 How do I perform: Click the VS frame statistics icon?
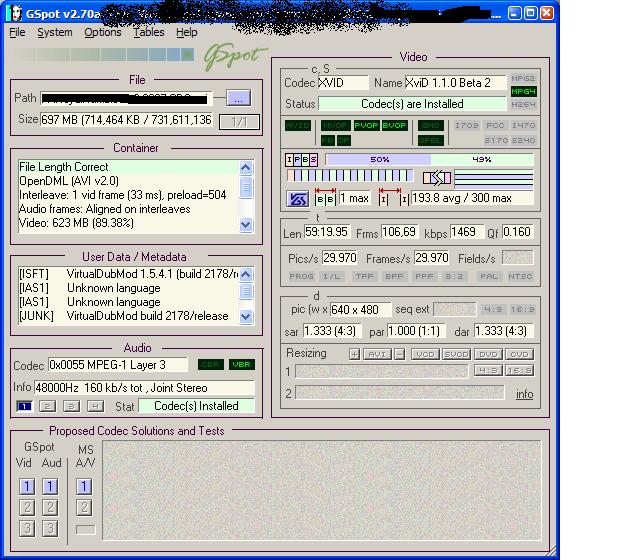tap(297, 199)
